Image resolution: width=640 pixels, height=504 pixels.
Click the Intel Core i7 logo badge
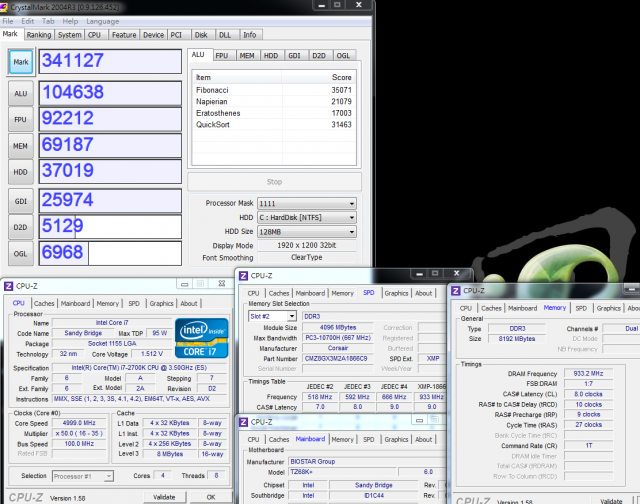pyautogui.click(x=202, y=338)
